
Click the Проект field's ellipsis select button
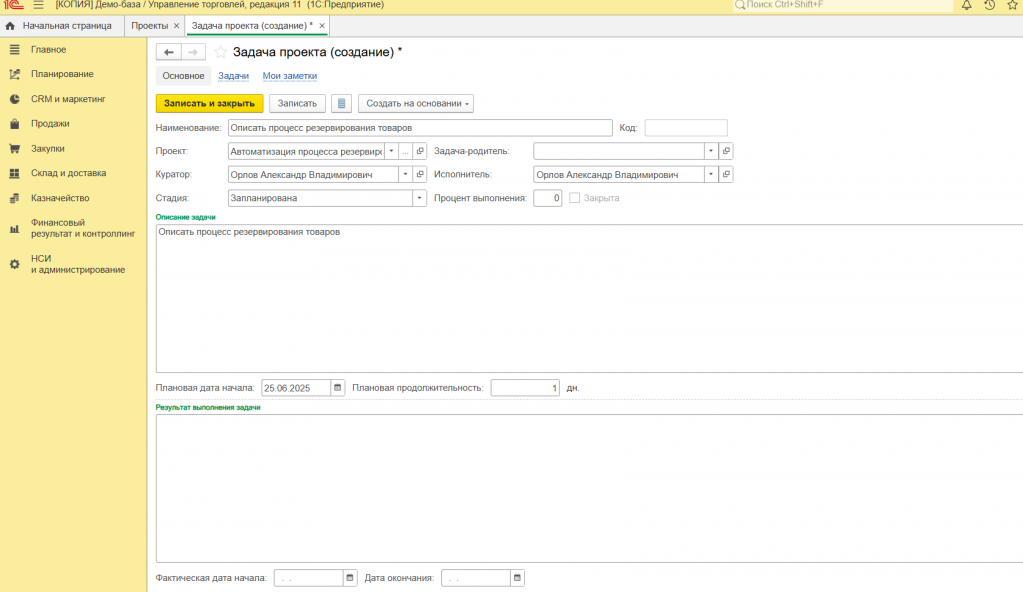pos(405,151)
